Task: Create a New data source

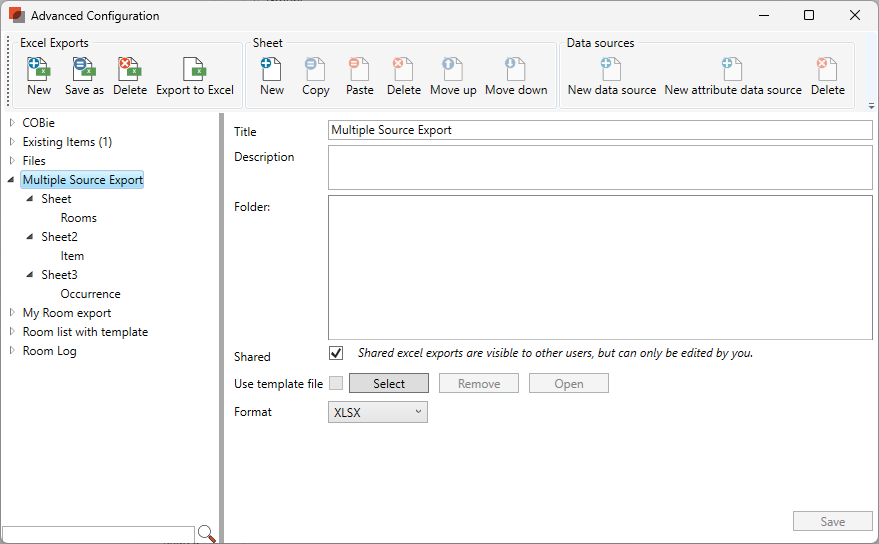Action: pos(611,76)
